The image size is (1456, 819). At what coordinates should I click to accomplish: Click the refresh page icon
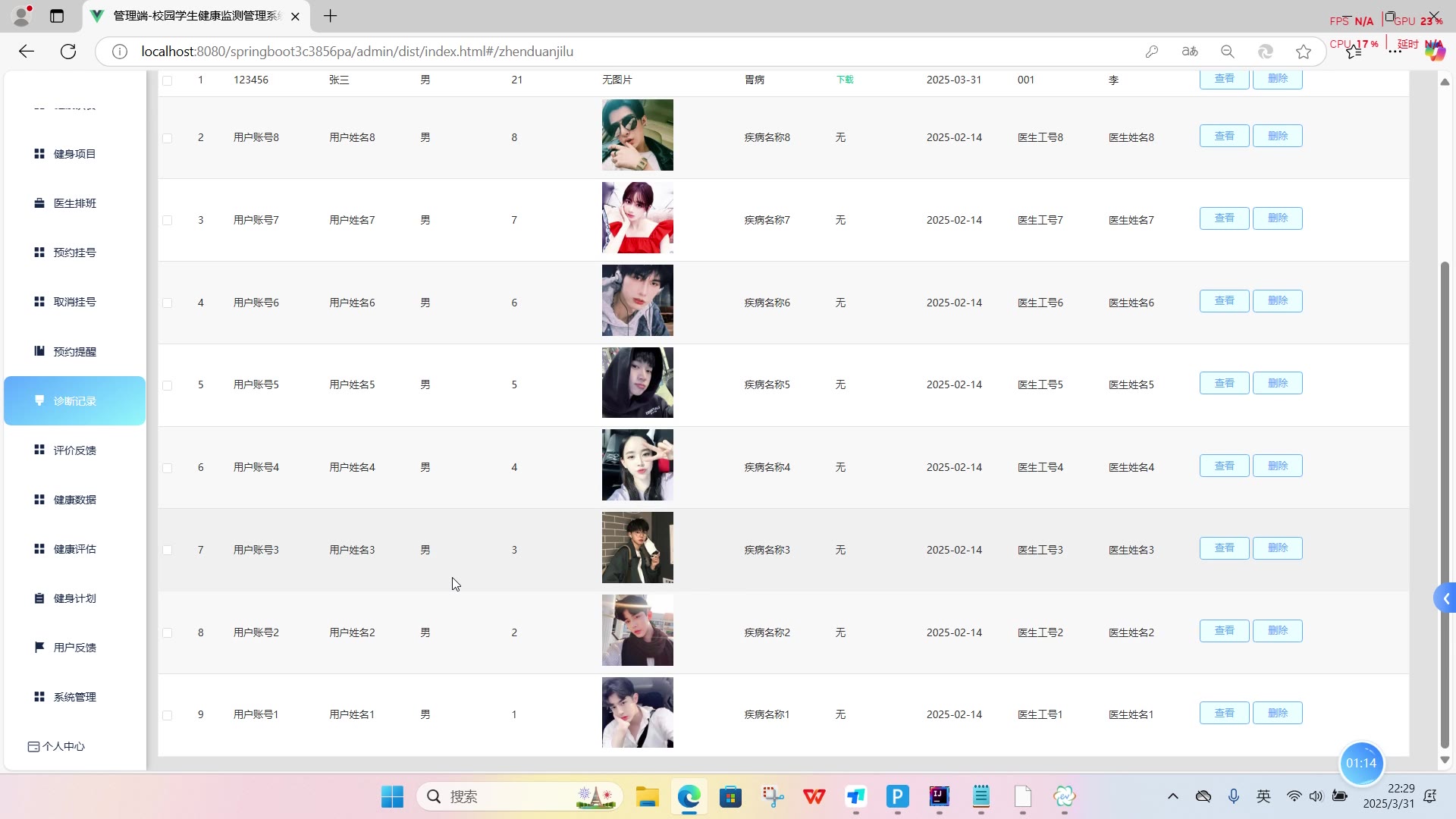click(x=68, y=52)
